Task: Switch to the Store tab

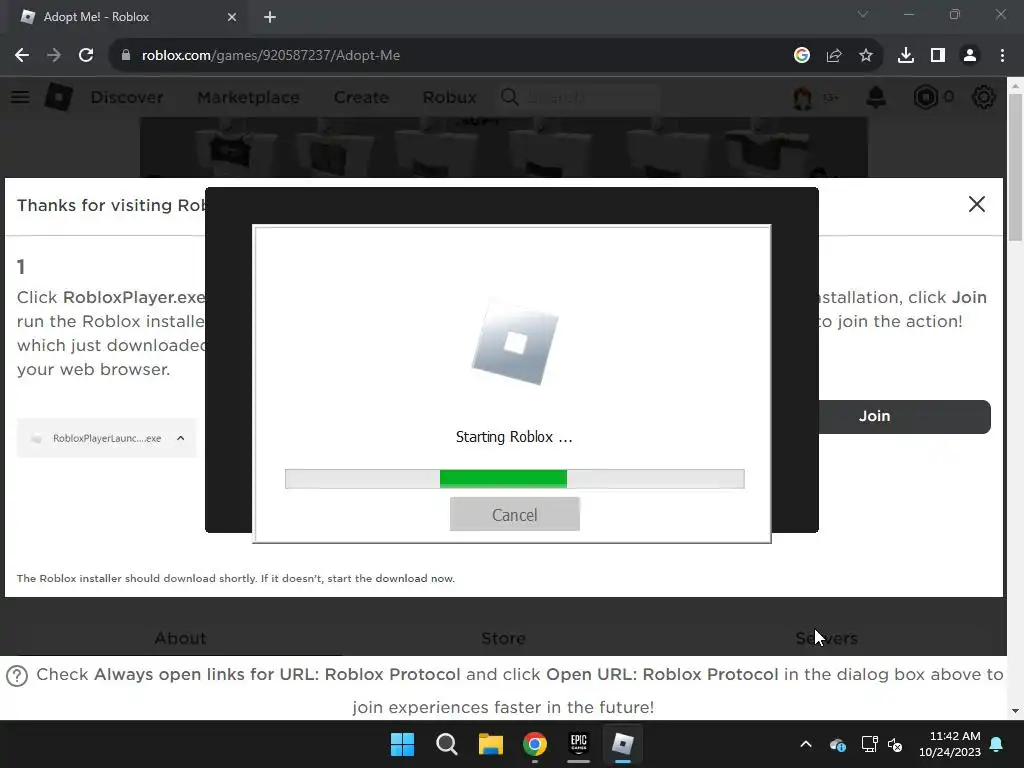Action: (504, 638)
